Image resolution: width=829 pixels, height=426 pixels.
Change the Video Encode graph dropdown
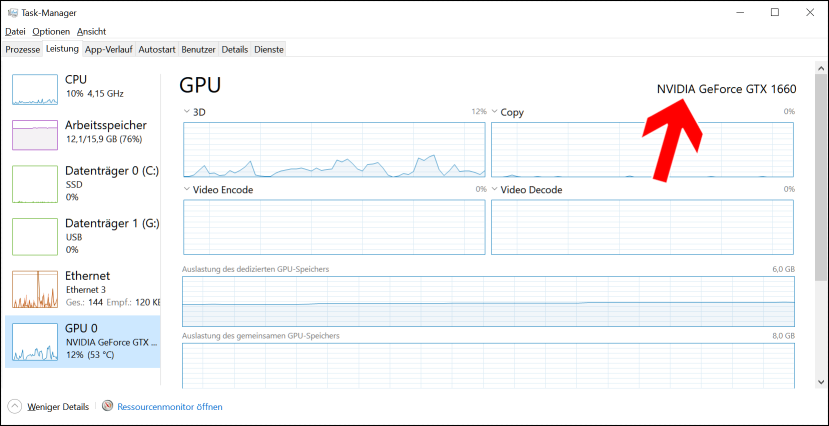(187, 189)
